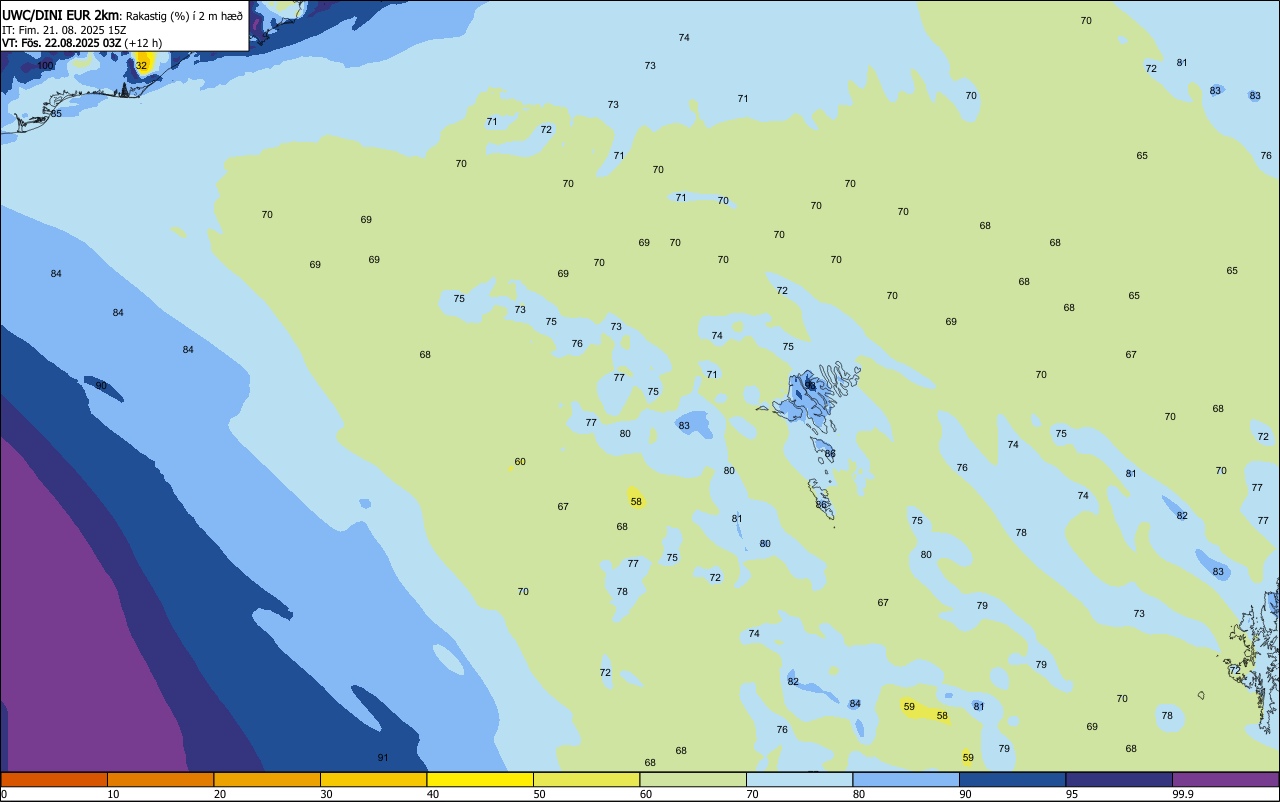The width and height of the screenshot is (1280, 802).
Task: Pick the 20–30 amber legend swatch
Action: (x=267, y=779)
